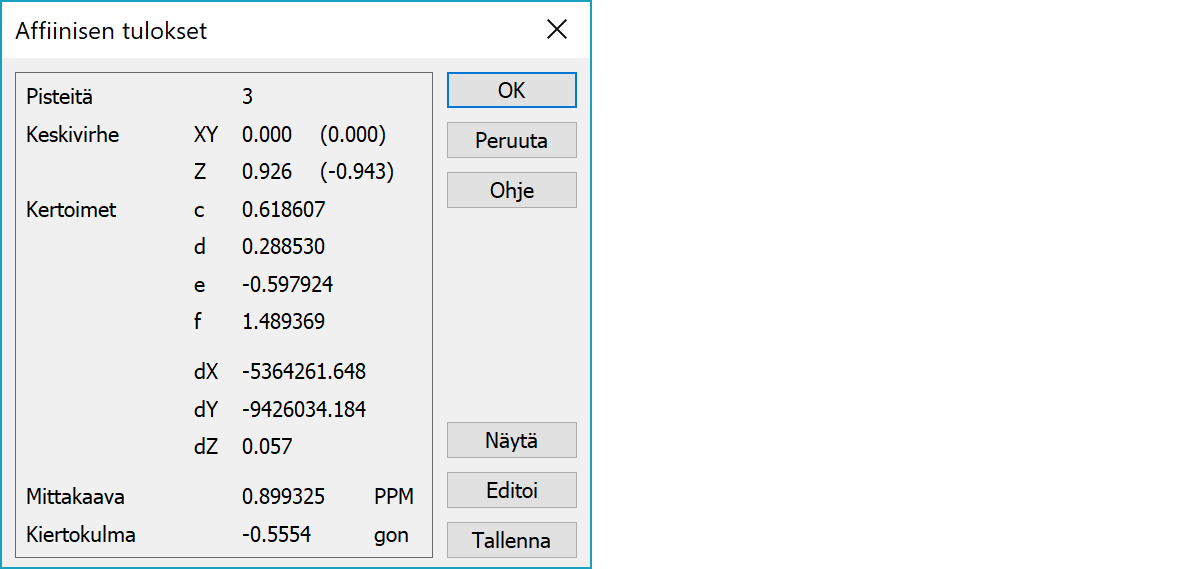Screen dimensions: 1200x569
Task: Click the OK button
Action: pos(511,90)
